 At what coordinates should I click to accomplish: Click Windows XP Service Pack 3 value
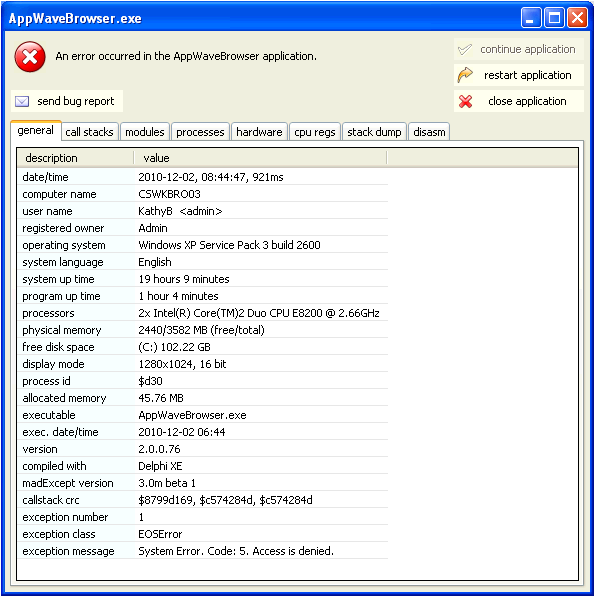229,245
